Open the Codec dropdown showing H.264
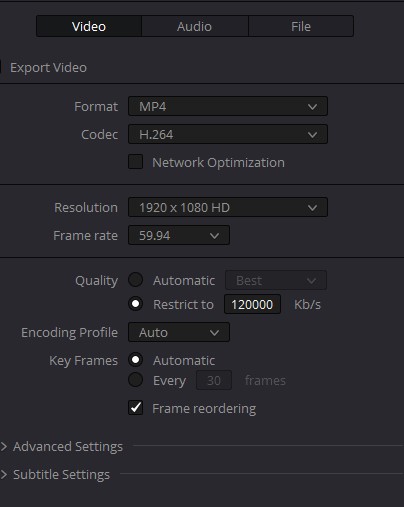 (228, 135)
